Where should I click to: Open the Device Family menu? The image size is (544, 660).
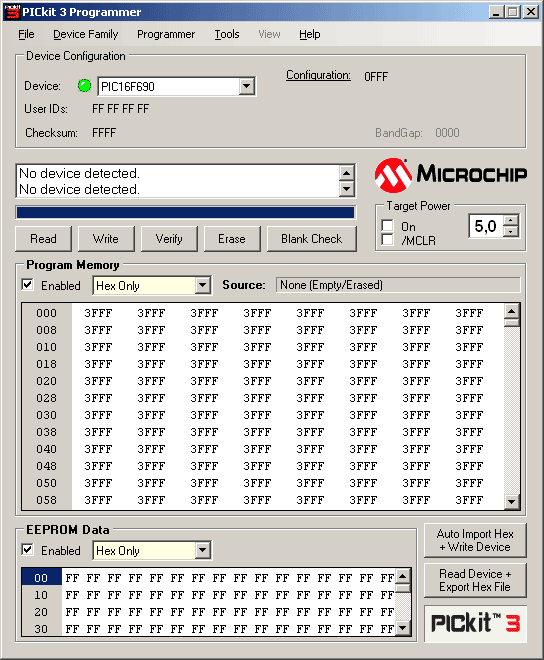(x=85, y=34)
